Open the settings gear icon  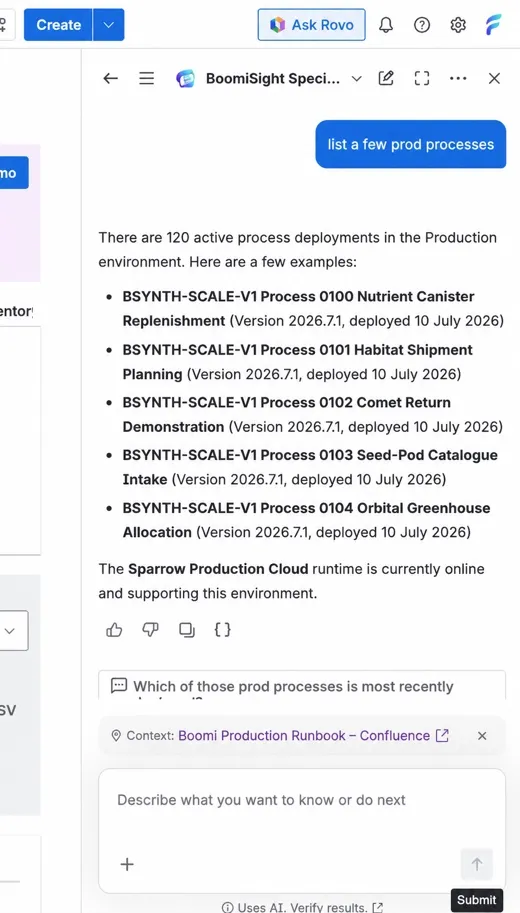[458, 25]
